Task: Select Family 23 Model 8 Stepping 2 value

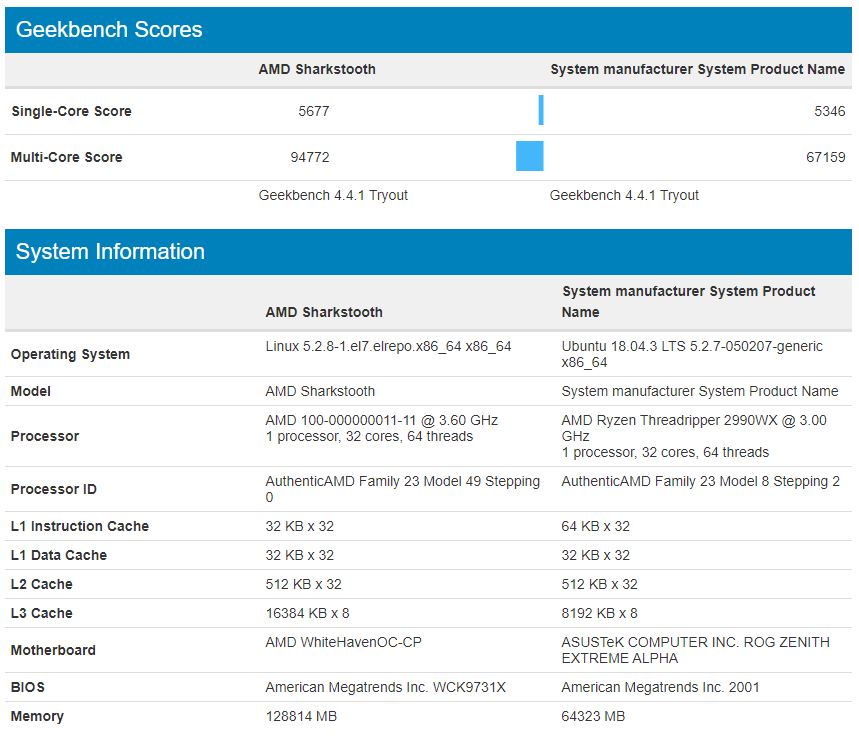Action: pyautogui.click(x=700, y=481)
